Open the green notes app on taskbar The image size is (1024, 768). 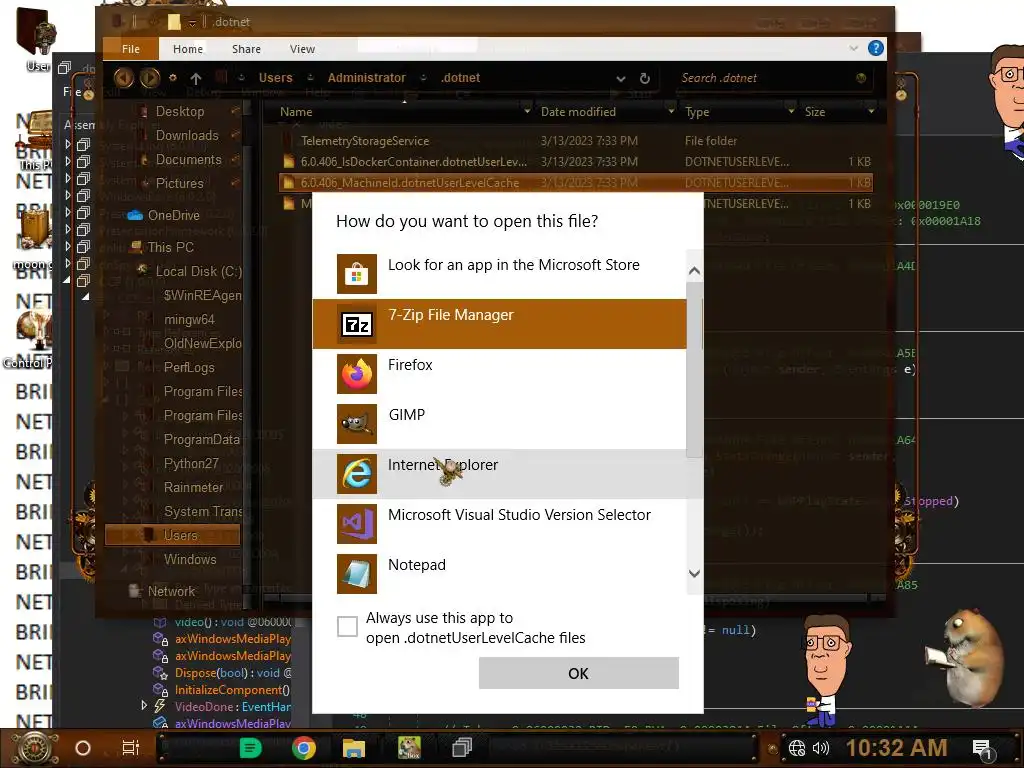(x=250, y=747)
